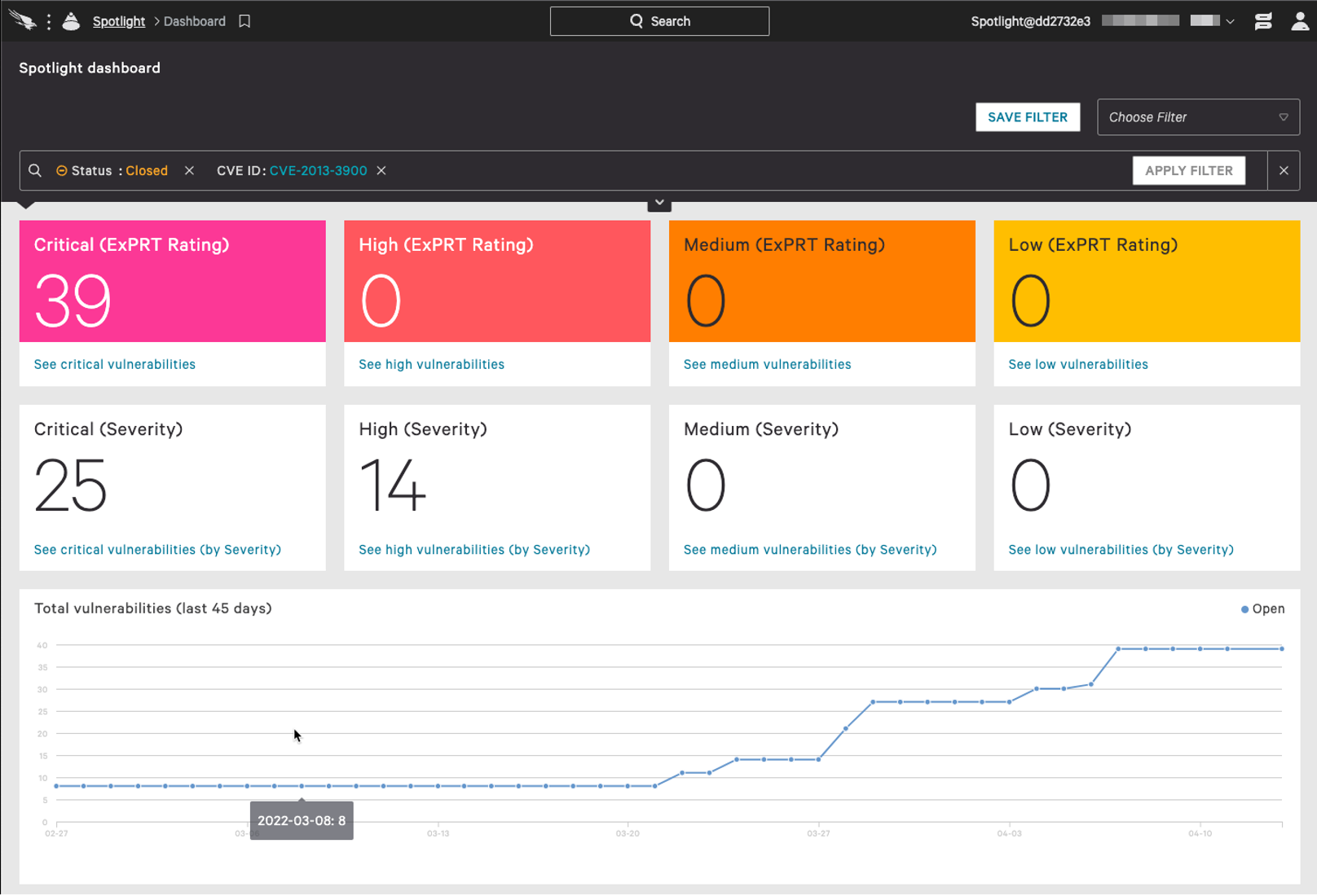Click the APPLY FILTER button
The height and width of the screenshot is (896, 1317).
[x=1188, y=170]
